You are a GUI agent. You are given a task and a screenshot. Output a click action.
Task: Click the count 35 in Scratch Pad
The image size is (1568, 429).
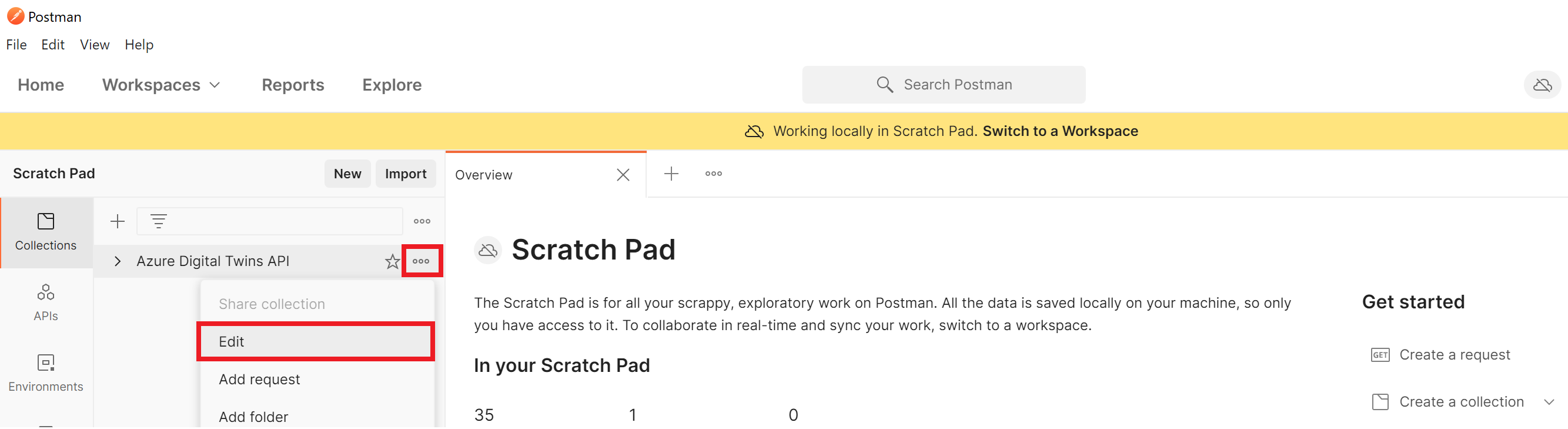point(484,415)
